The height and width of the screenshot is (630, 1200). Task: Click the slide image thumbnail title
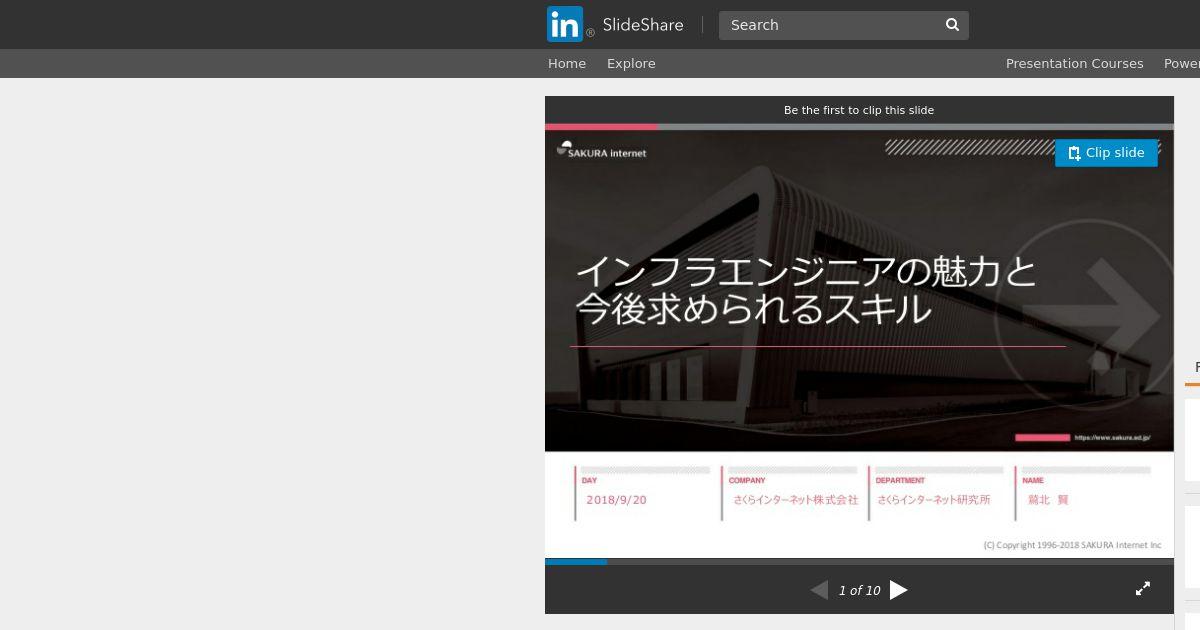click(x=806, y=290)
